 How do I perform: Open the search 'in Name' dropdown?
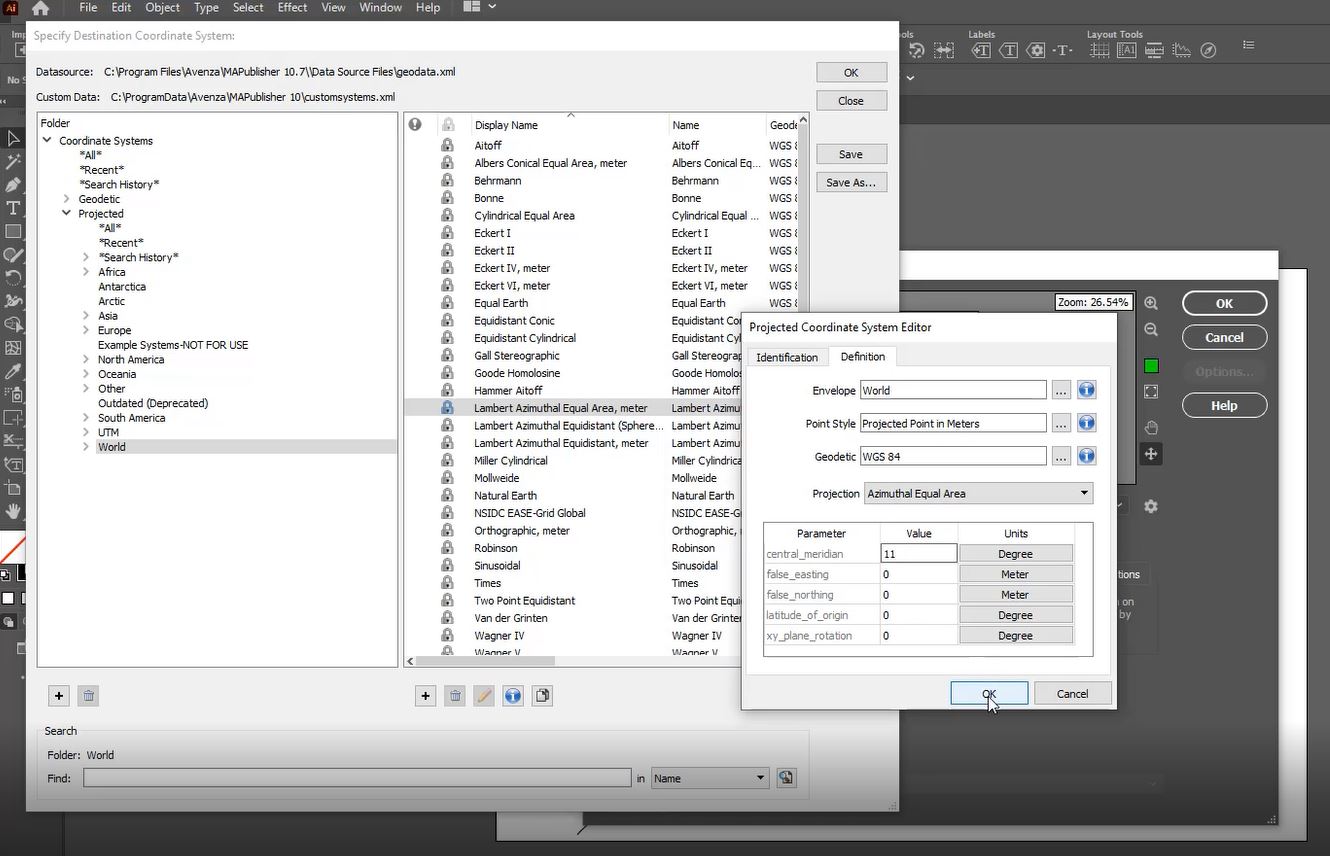pos(709,778)
